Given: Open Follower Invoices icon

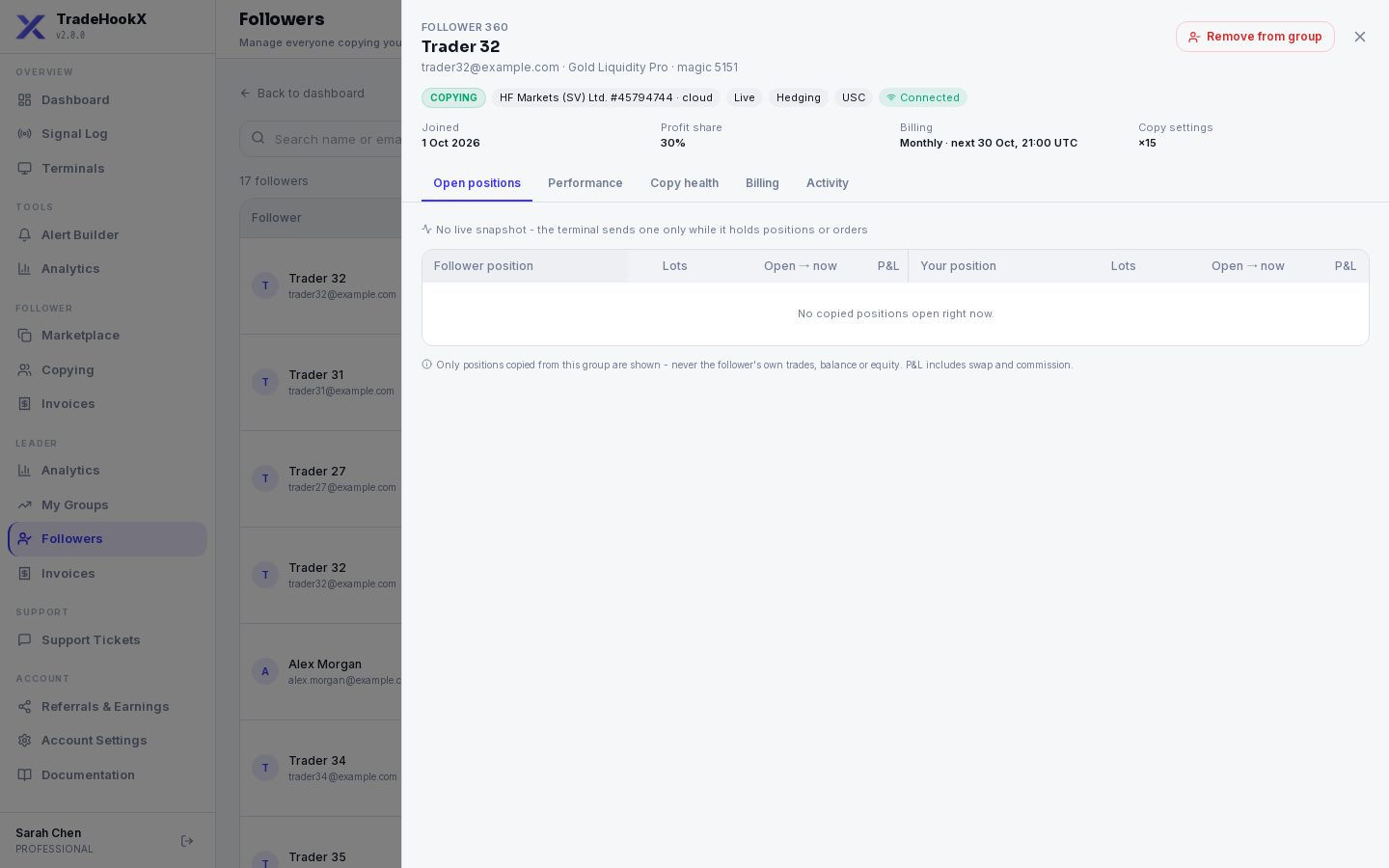Looking at the screenshot, I should [x=25, y=404].
